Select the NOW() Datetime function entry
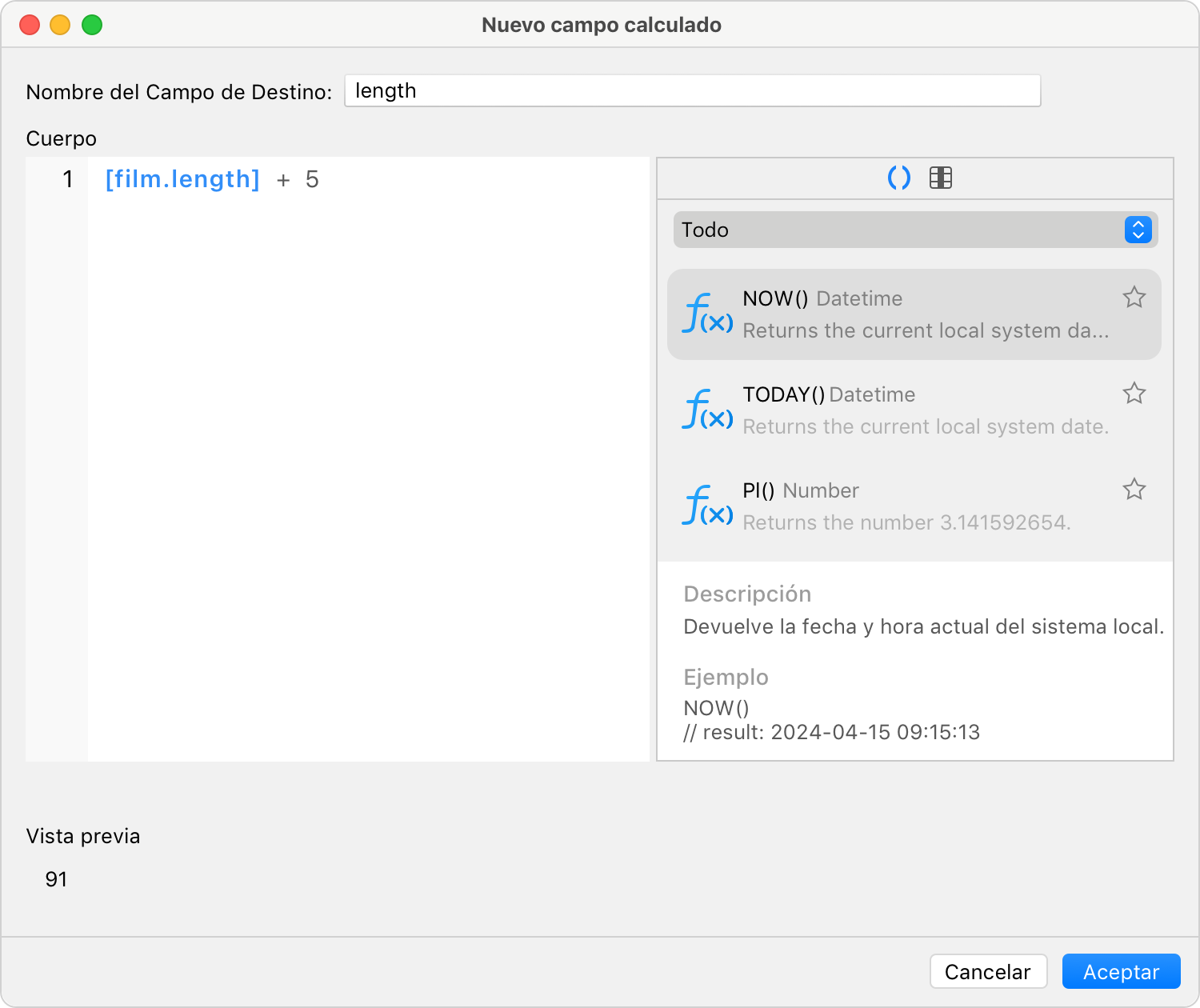Image resolution: width=1200 pixels, height=1008 pixels. [x=914, y=314]
